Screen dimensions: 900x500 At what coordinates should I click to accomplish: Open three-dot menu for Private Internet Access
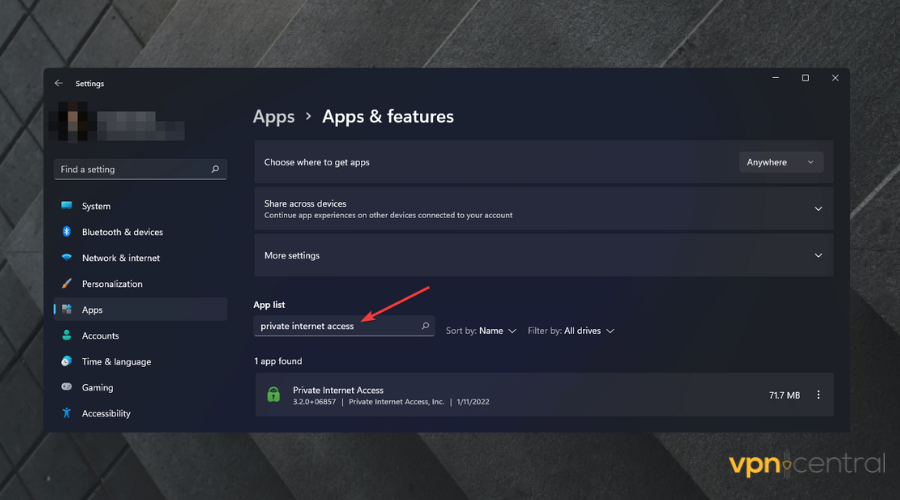[x=818, y=395]
